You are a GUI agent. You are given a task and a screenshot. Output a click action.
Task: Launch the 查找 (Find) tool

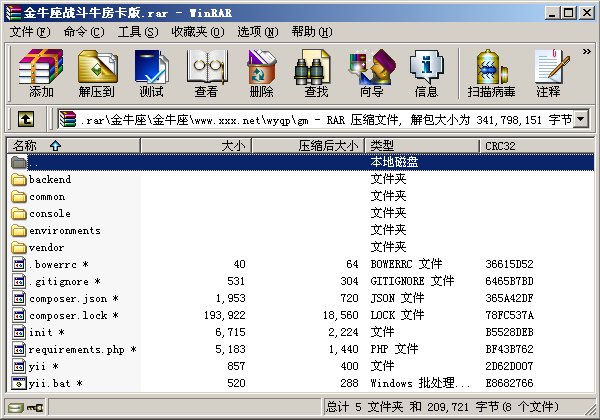(x=316, y=74)
